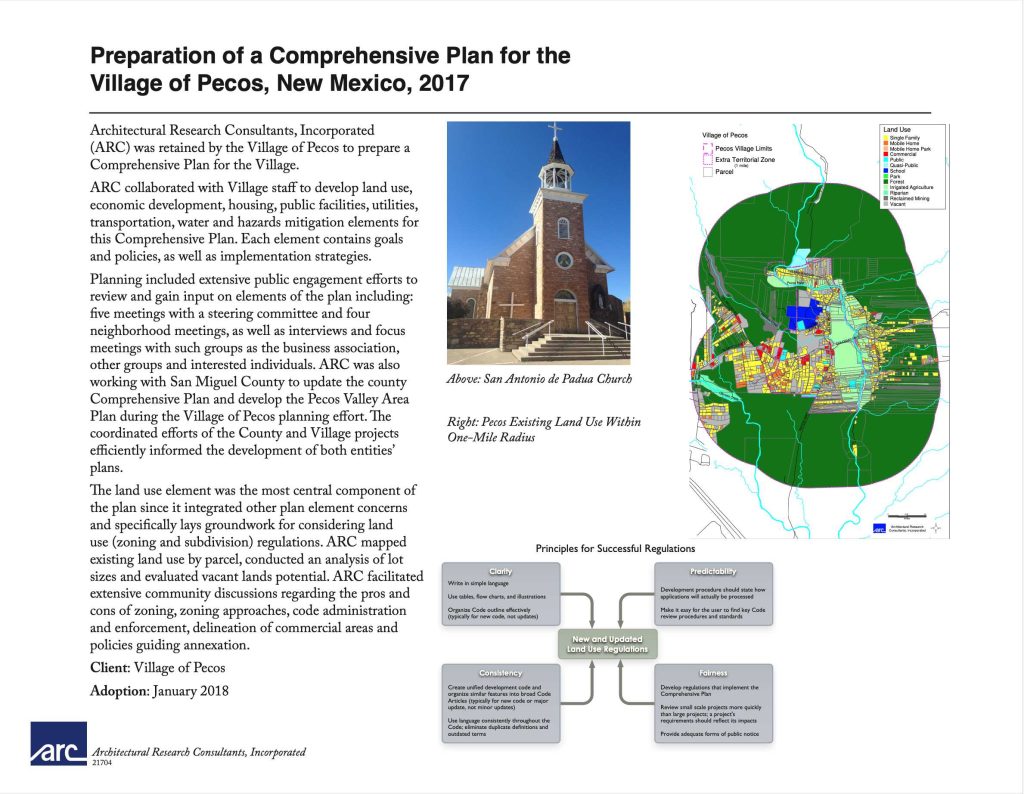Click the ARC logo in the bottom-left corner

click(x=57, y=748)
